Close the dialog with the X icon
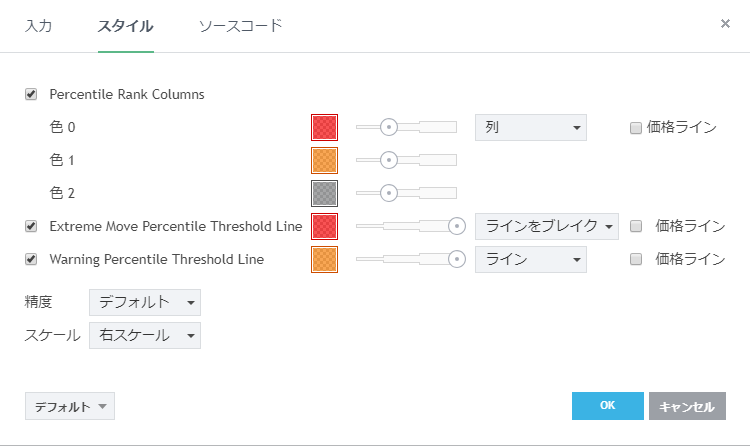Viewport: 750px width, 446px height. tap(725, 24)
